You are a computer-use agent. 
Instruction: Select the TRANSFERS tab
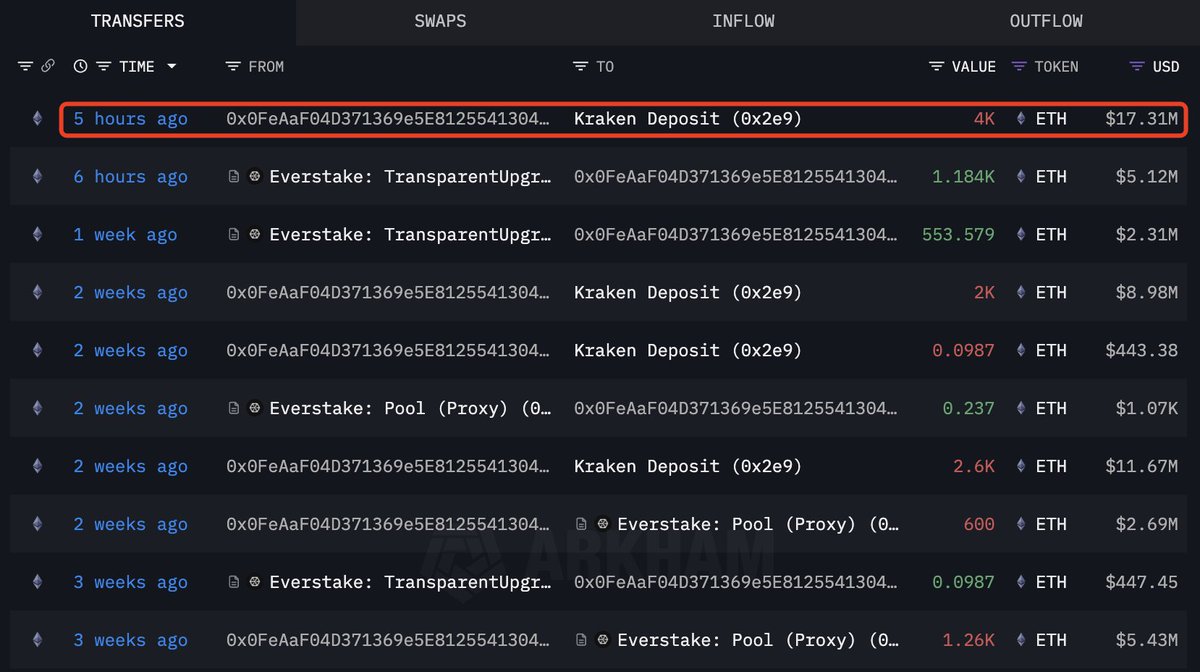click(x=137, y=21)
